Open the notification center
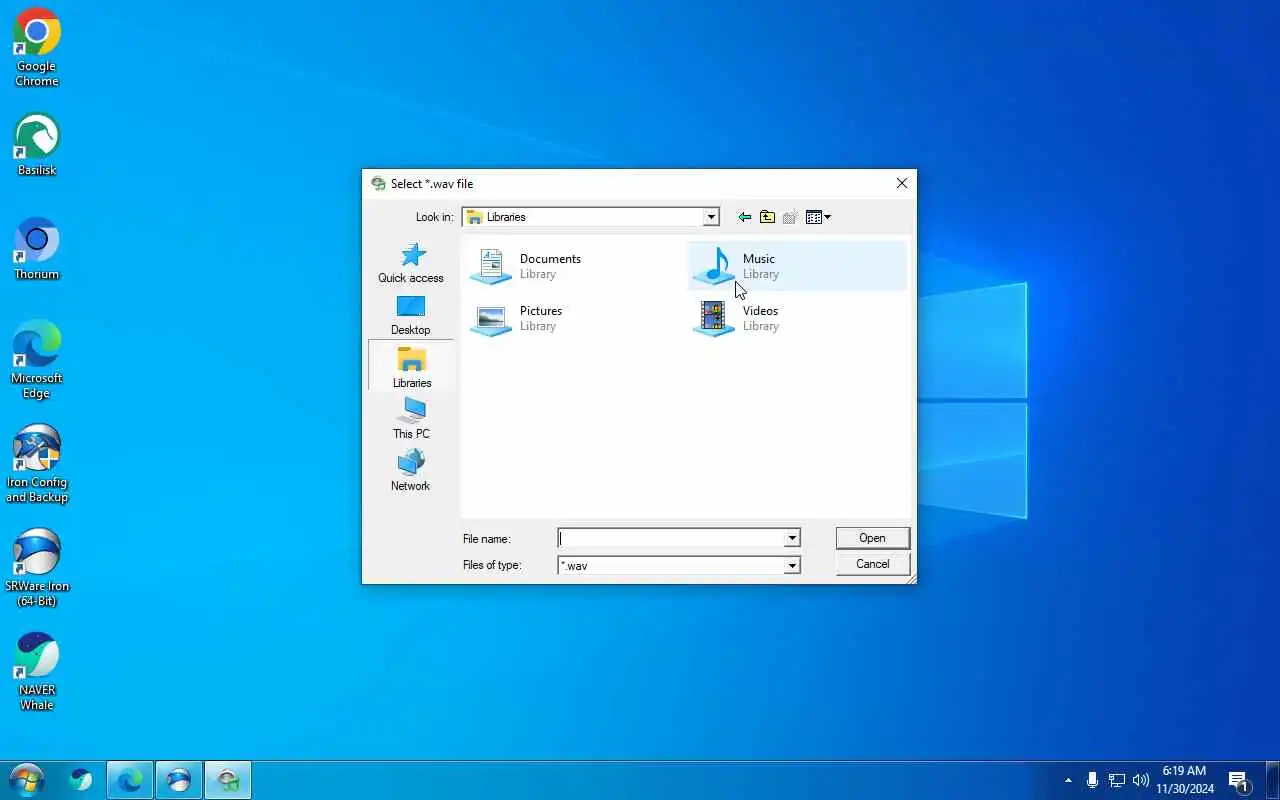The image size is (1280, 800). pyautogui.click(x=1240, y=780)
